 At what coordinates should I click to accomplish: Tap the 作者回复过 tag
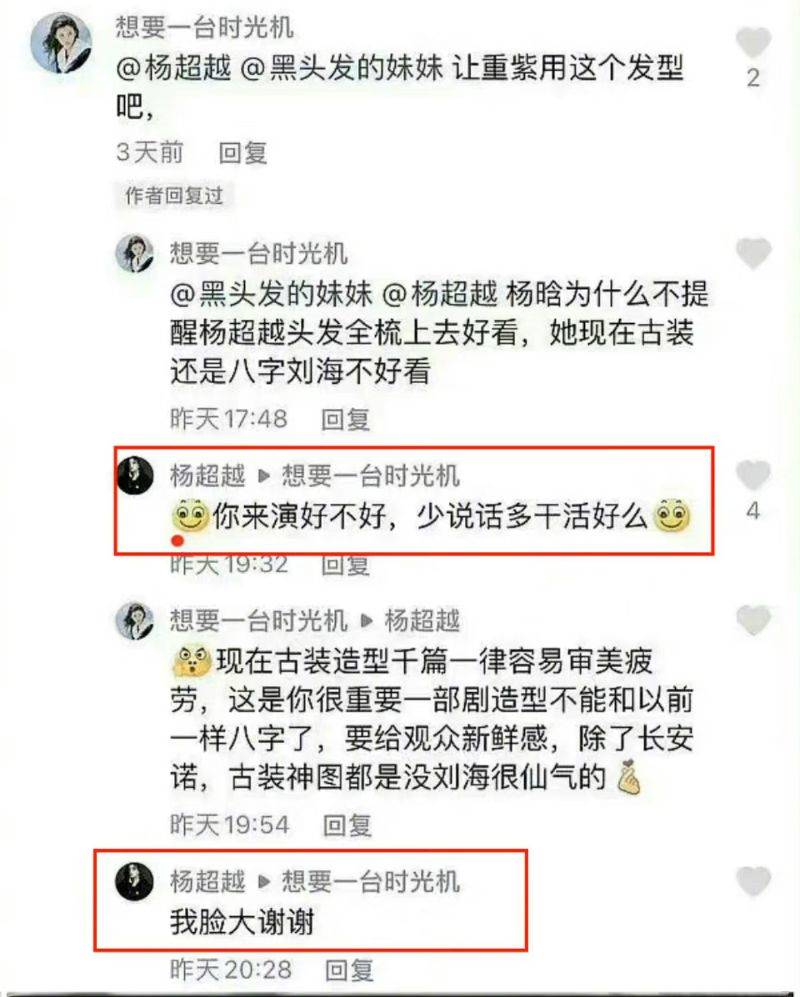tap(174, 195)
